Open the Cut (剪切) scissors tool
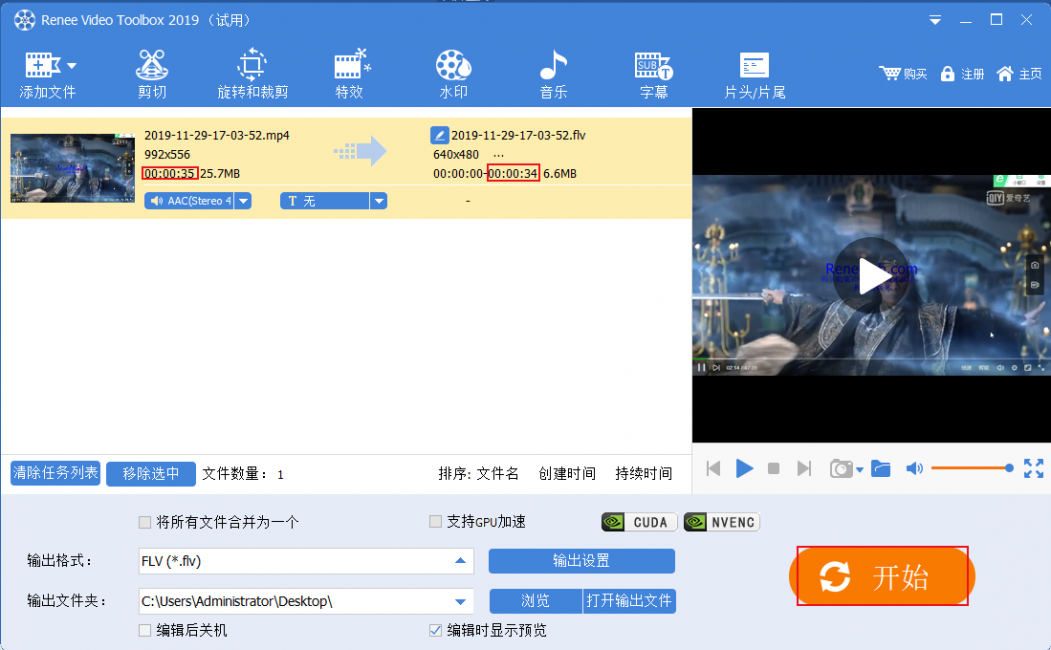 [x=152, y=74]
